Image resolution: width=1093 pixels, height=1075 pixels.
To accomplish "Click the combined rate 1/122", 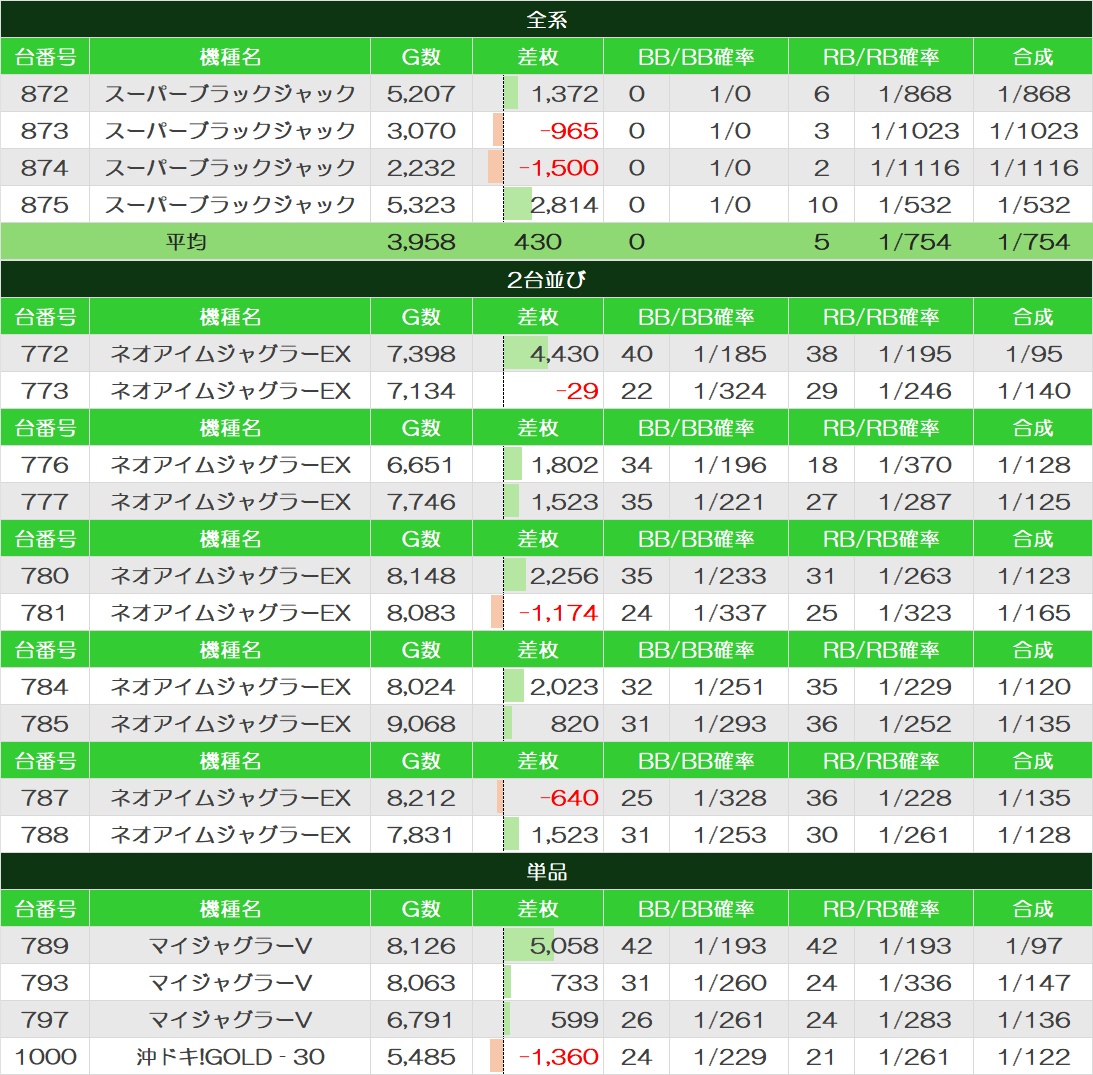I will tap(1034, 1056).
